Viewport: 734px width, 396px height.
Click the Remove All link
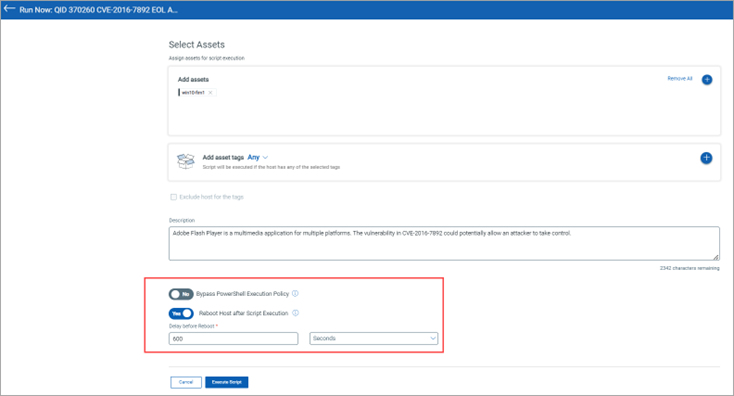tap(680, 79)
